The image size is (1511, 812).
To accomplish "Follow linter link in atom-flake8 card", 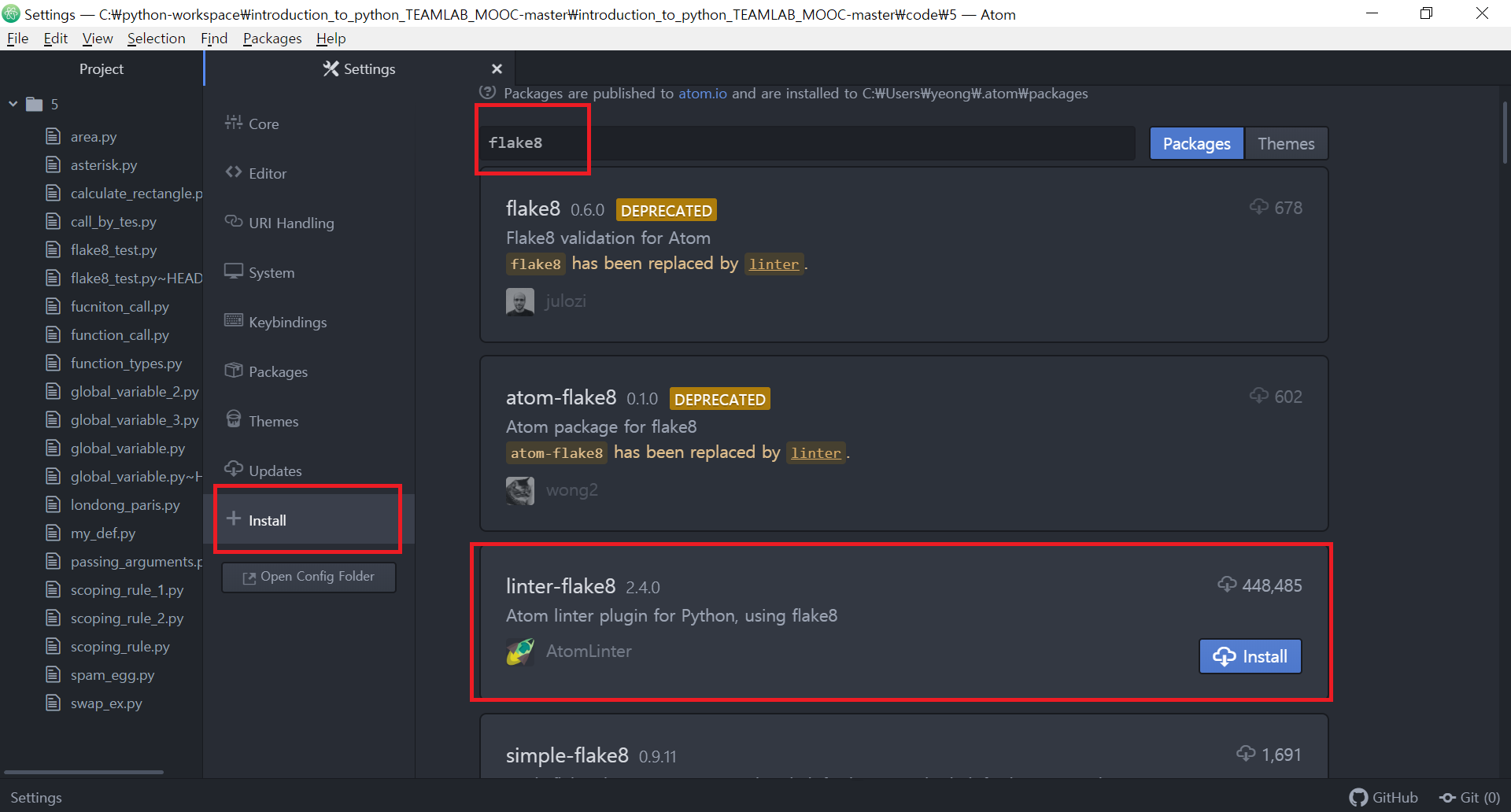I will pos(815,453).
